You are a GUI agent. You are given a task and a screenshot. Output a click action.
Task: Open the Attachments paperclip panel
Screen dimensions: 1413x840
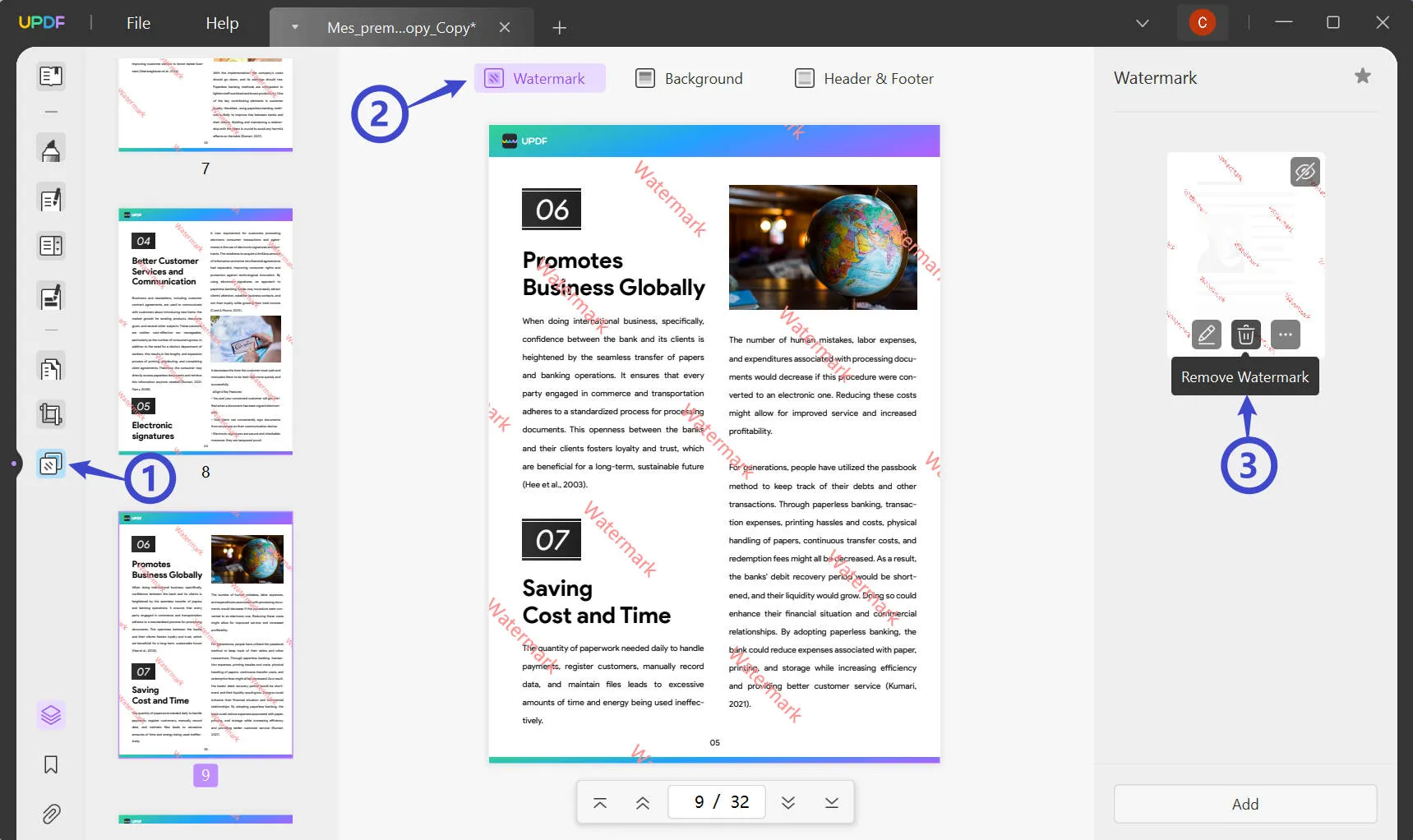(x=51, y=815)
